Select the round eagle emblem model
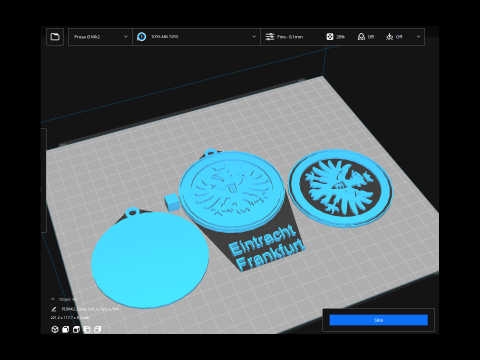 [x=340, y=188]
